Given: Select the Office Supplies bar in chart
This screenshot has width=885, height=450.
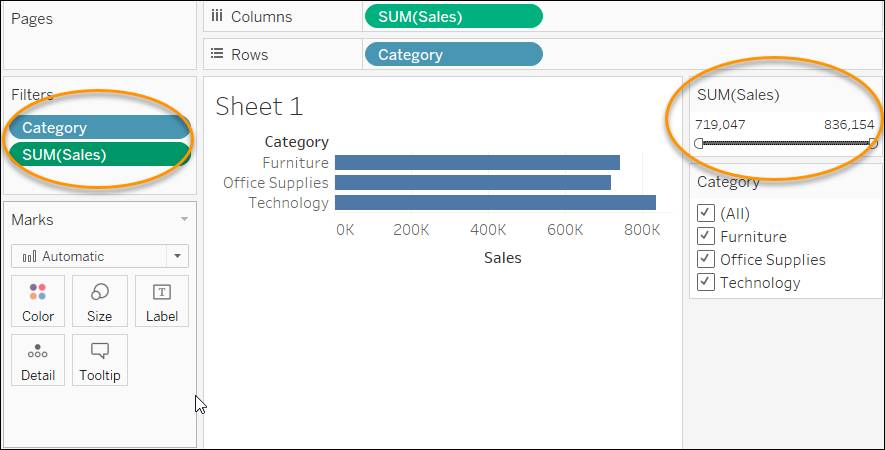Looking at the screenshot, I should tap(473, 182).
